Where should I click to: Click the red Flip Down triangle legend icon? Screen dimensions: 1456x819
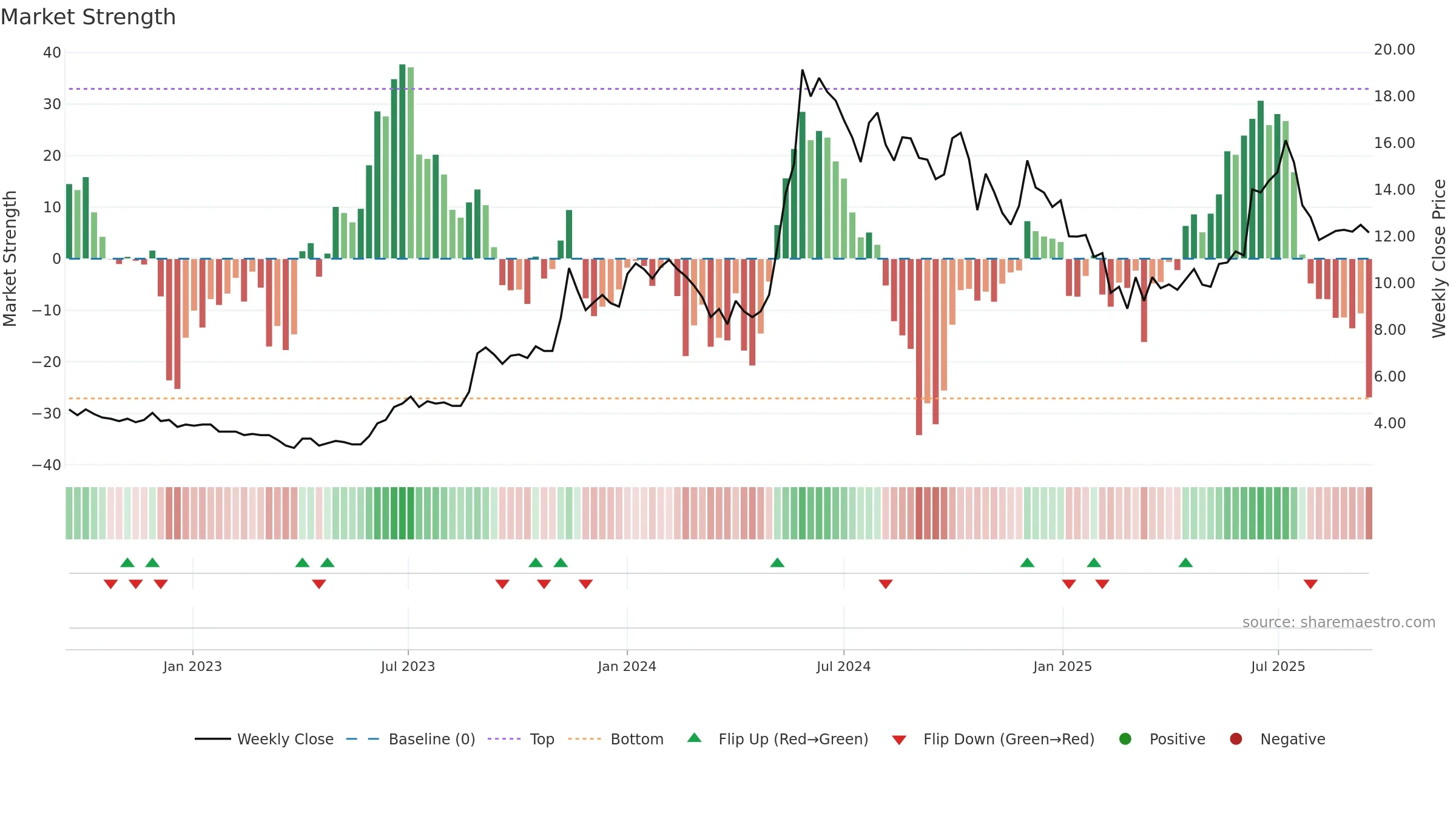899,740
